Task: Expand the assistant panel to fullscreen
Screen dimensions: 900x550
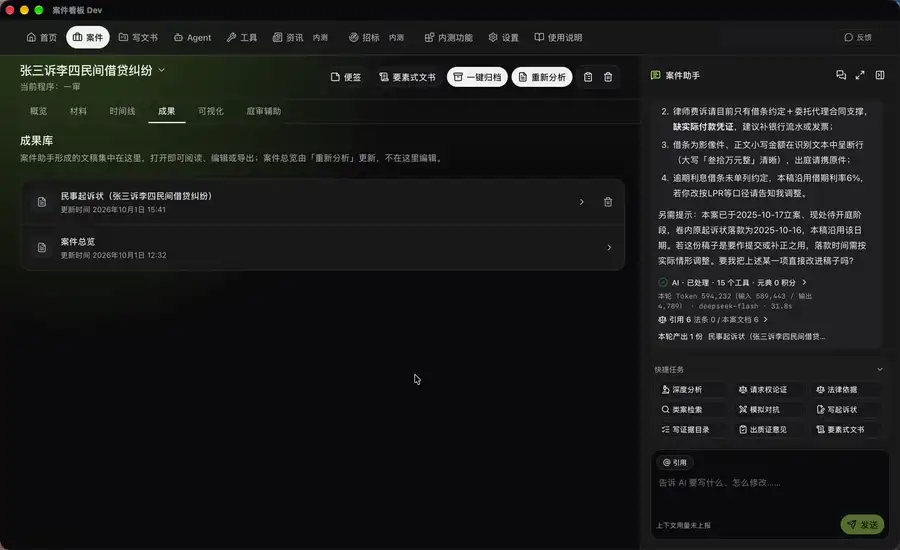Action: (860, 75)
